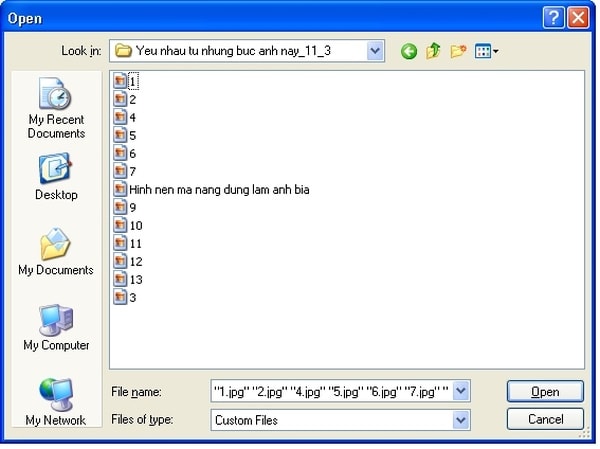Go up one folder level
This screenshot has width=600, height=449.
433,51
